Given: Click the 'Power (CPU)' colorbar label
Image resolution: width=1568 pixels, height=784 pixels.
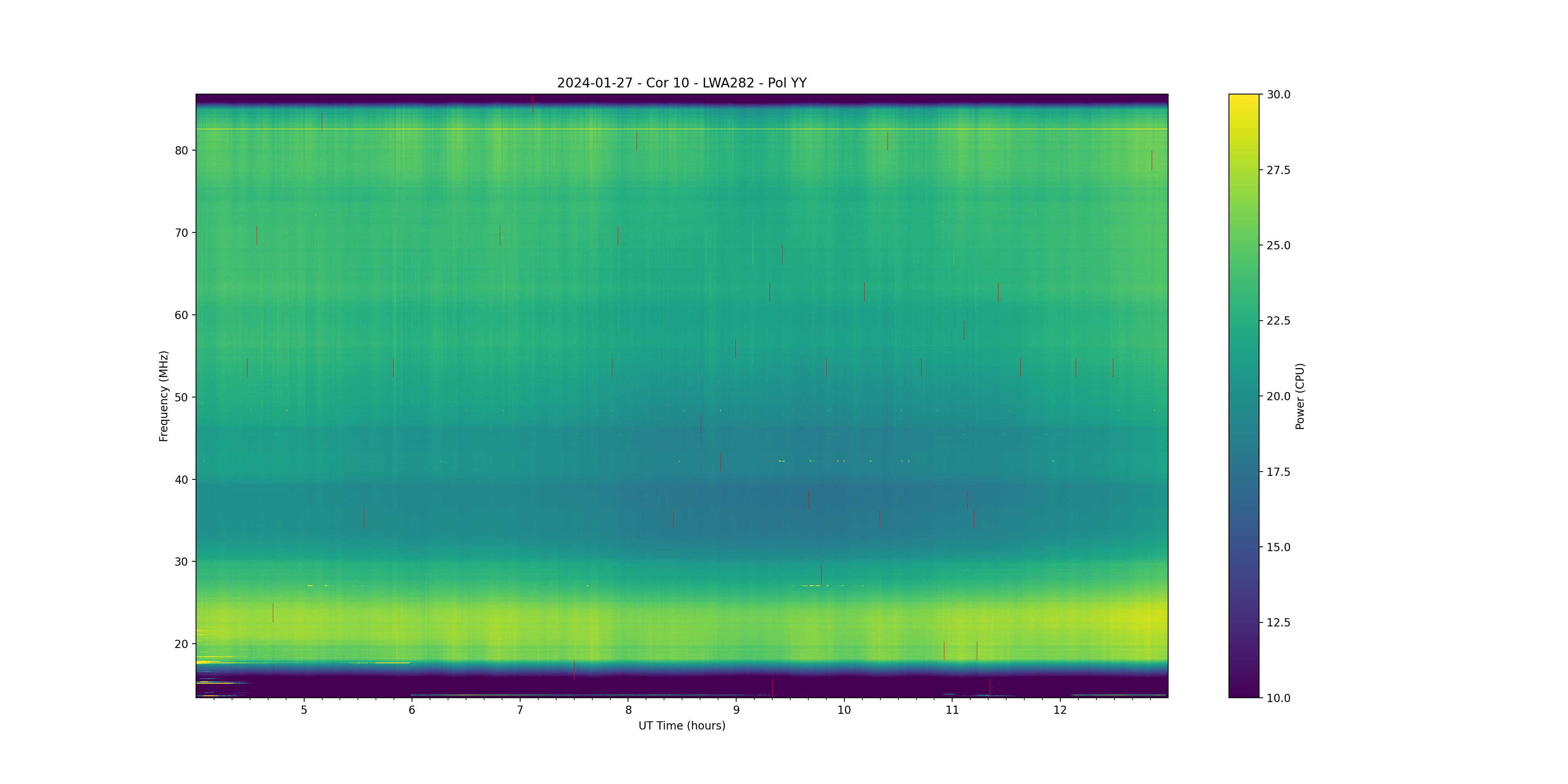Looking at the screenshot, I should tap(1299, 396).
